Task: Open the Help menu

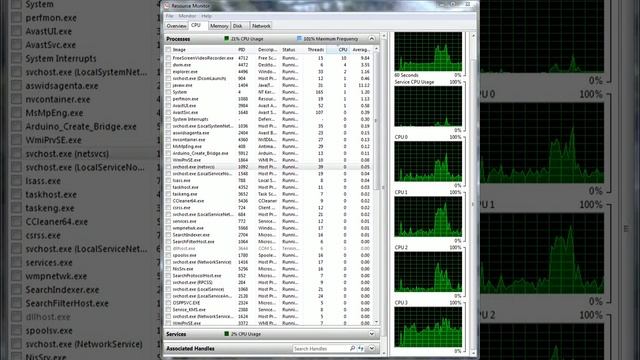Action: 207,16
